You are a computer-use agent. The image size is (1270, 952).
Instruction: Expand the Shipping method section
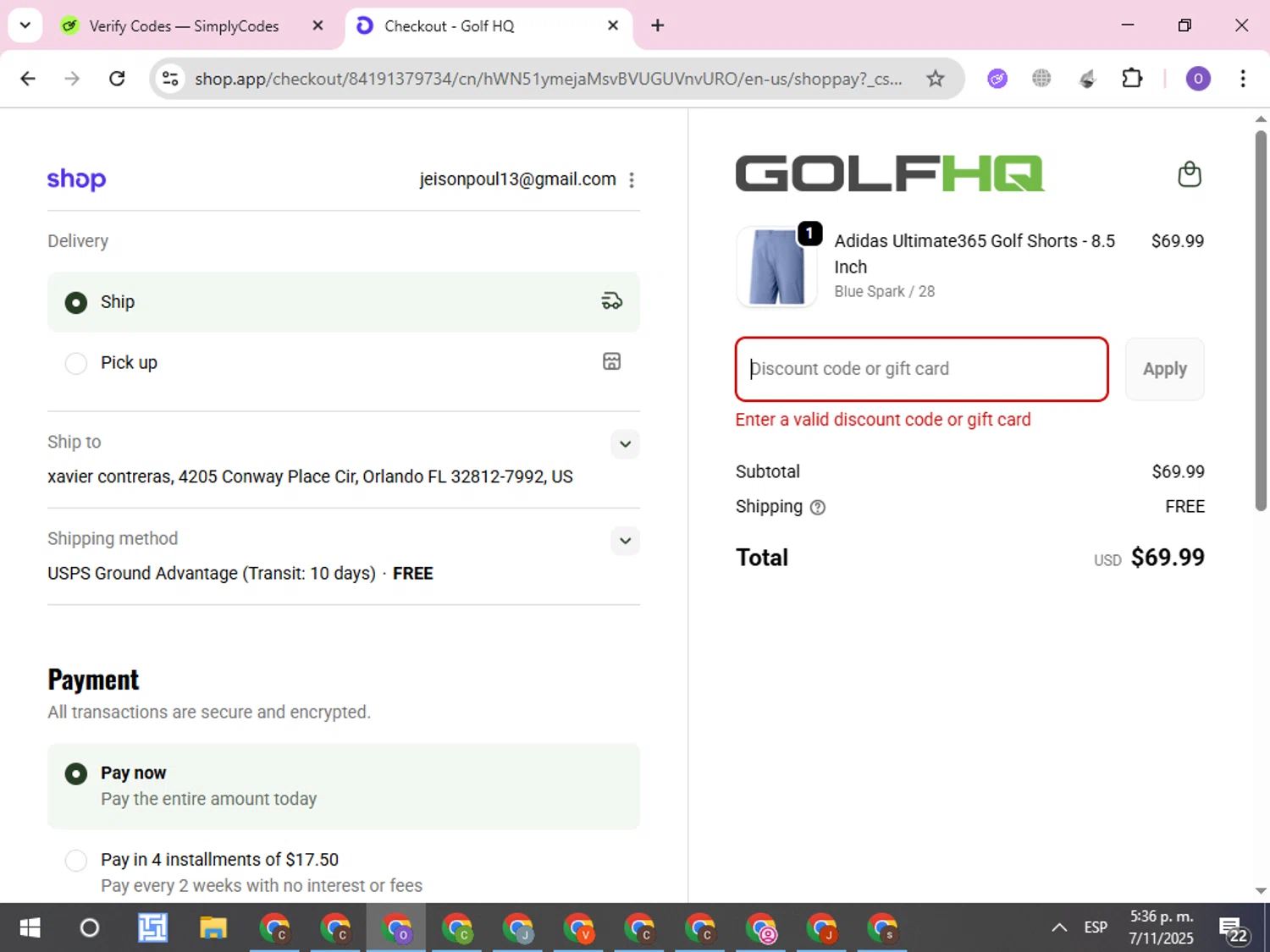tap(625, 540)
